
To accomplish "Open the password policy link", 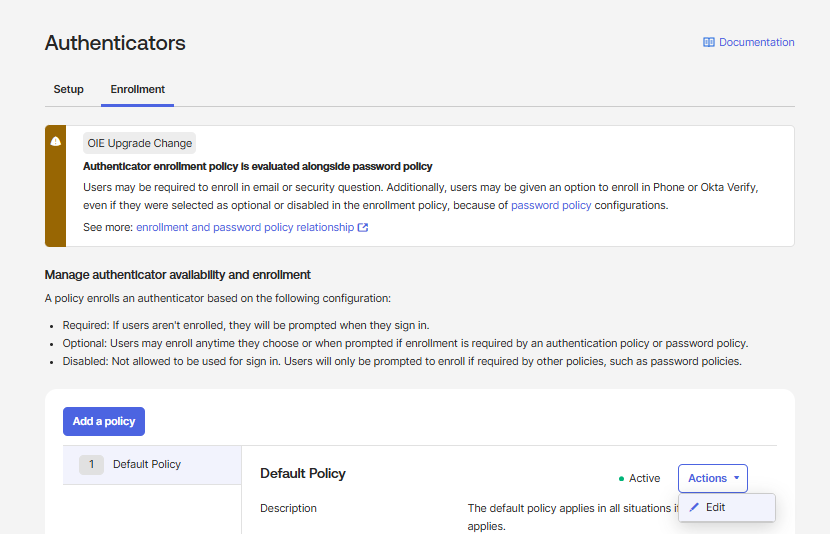I will (551, 205).
